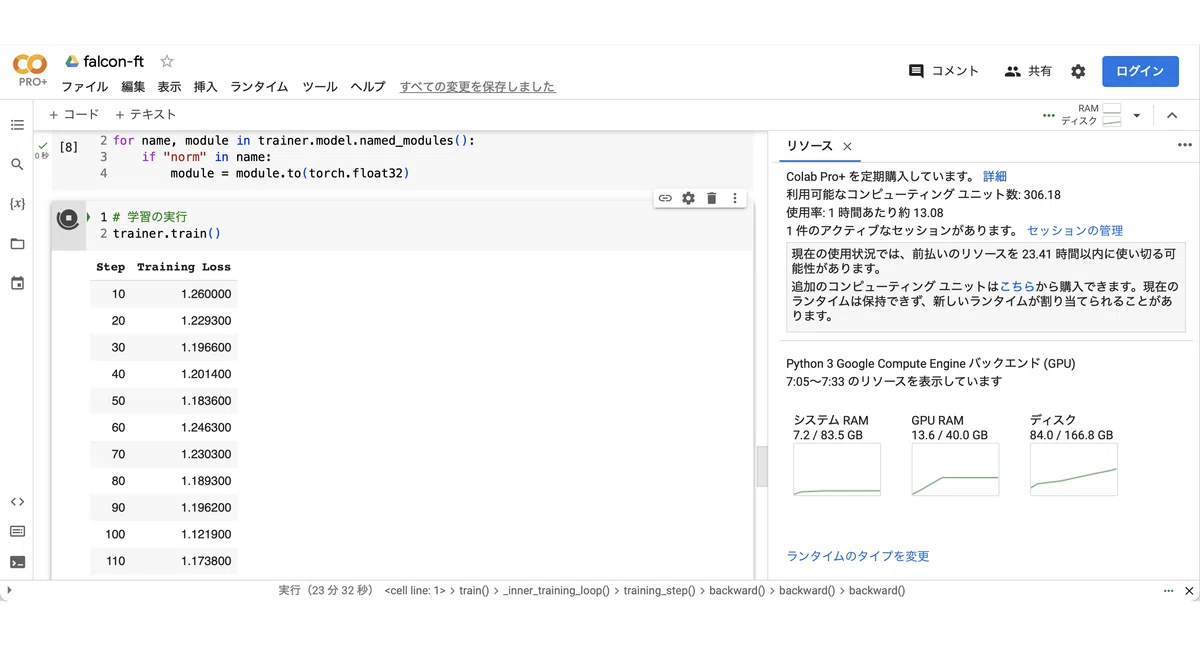Open the 表示 menu

(x=169, y=87)
